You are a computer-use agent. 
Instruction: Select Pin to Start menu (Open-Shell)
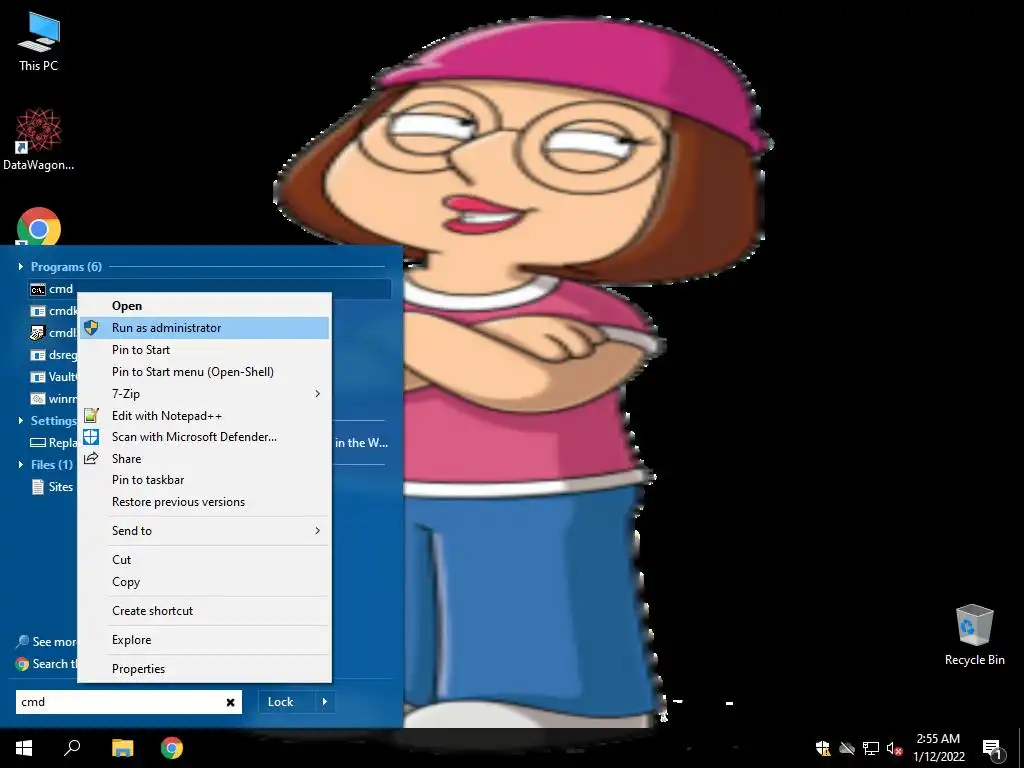point(204,372)
